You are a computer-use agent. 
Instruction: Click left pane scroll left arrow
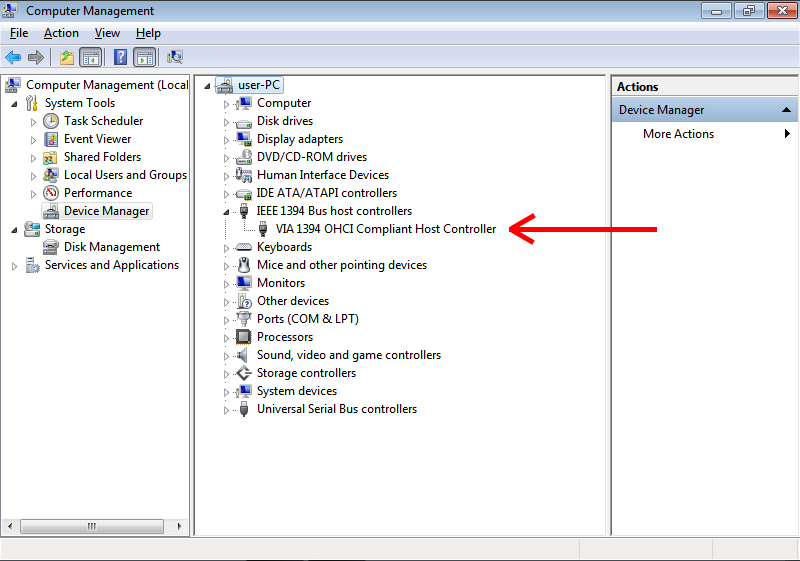tap(10, 526)
